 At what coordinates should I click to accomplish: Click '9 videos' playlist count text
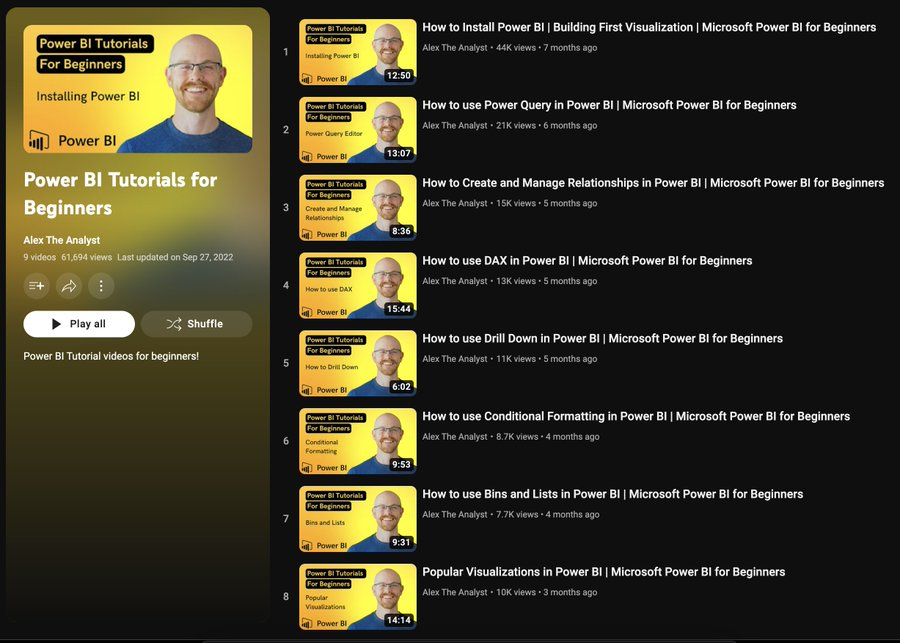(40, 257)
